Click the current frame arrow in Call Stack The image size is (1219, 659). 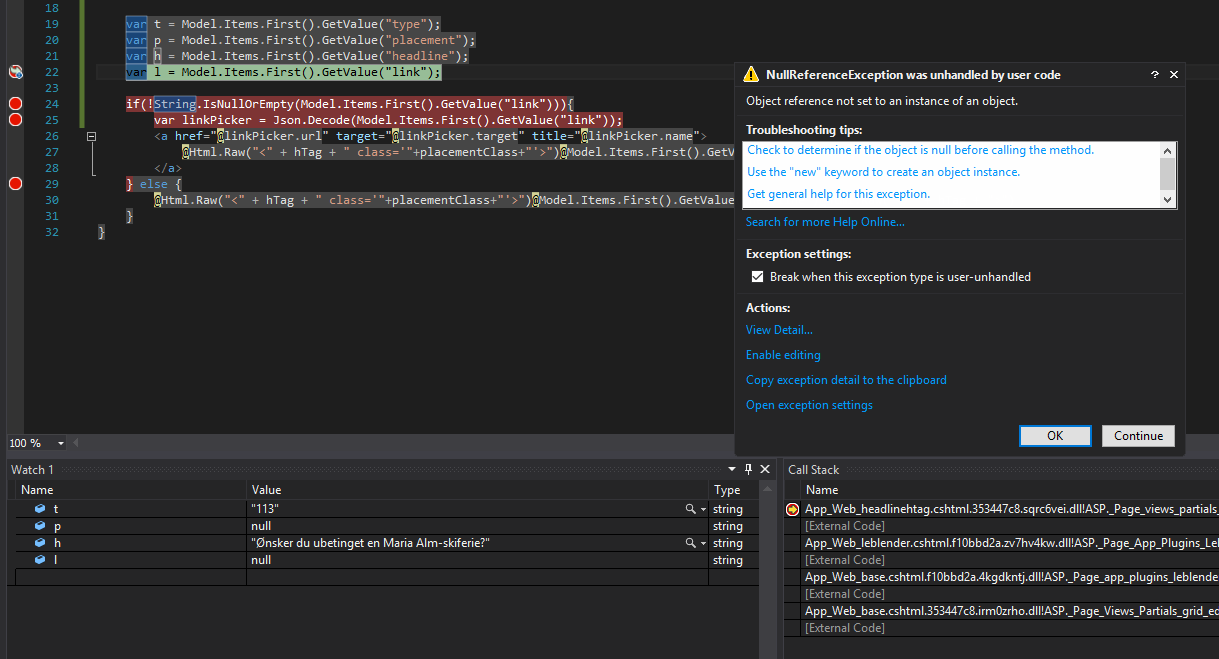pyautogui.click(x=793, y=509)
